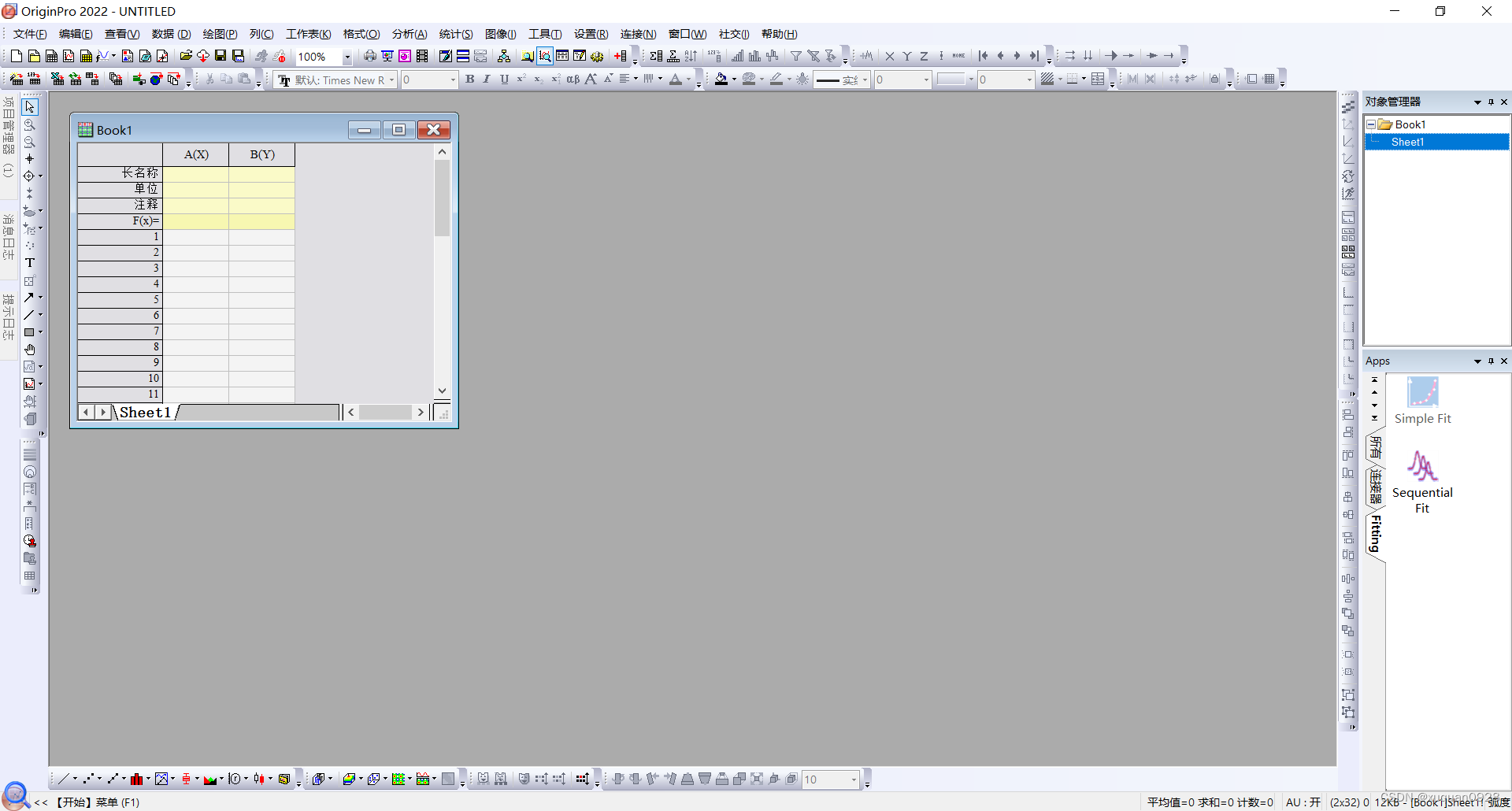This screenshot has height=811, width=1512.
Task: Toggle Superscript formatting
Action: coord(521,79)
